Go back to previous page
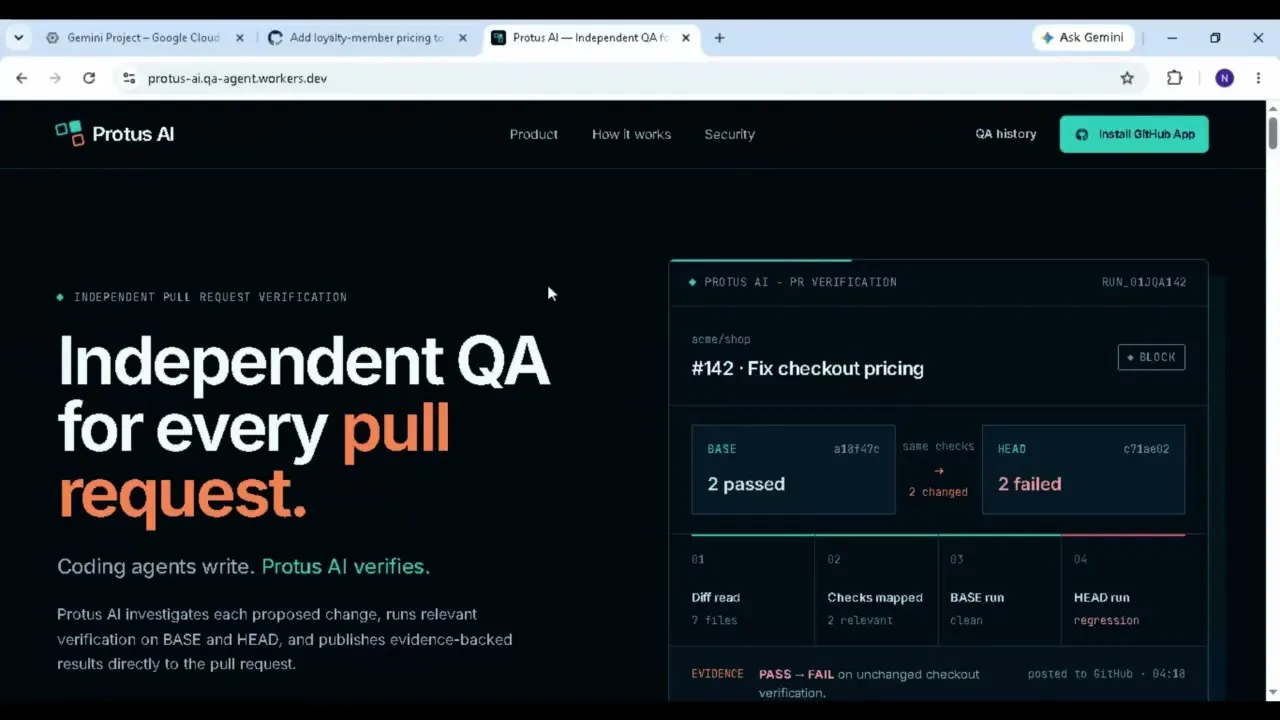 [x=22, y=78]
